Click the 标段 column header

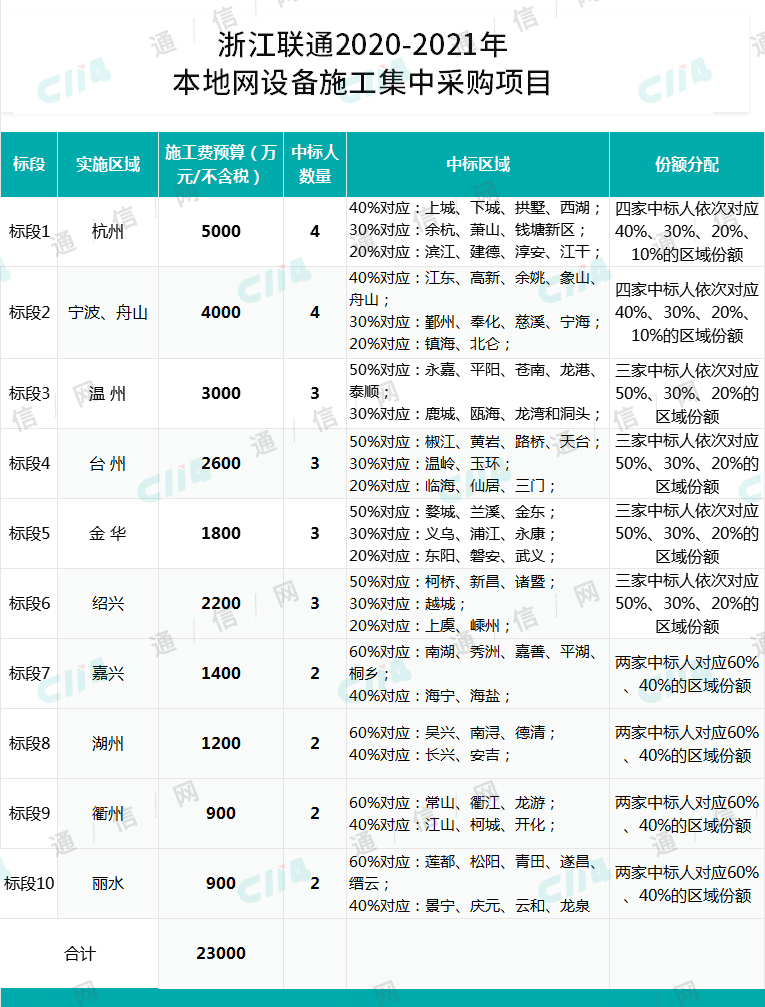(x=29, y=164)
